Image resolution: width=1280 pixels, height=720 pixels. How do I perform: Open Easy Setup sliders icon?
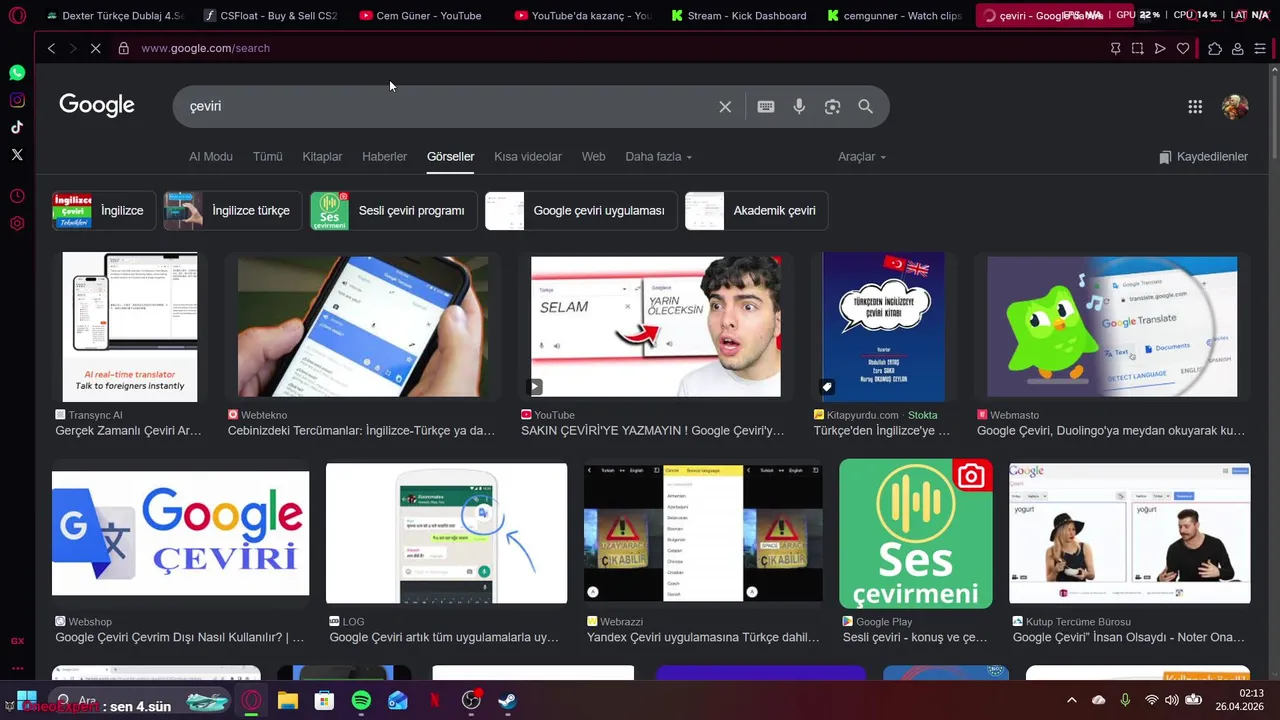coord(1260,48)
